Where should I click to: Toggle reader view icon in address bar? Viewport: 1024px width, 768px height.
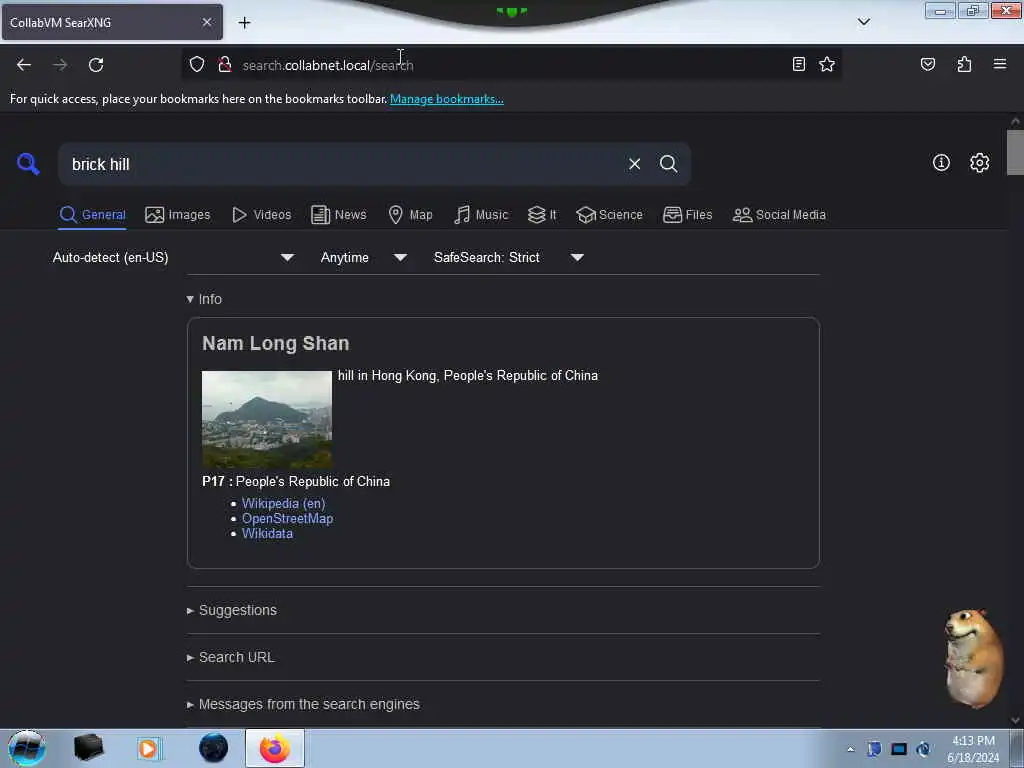tap(798, 64)
